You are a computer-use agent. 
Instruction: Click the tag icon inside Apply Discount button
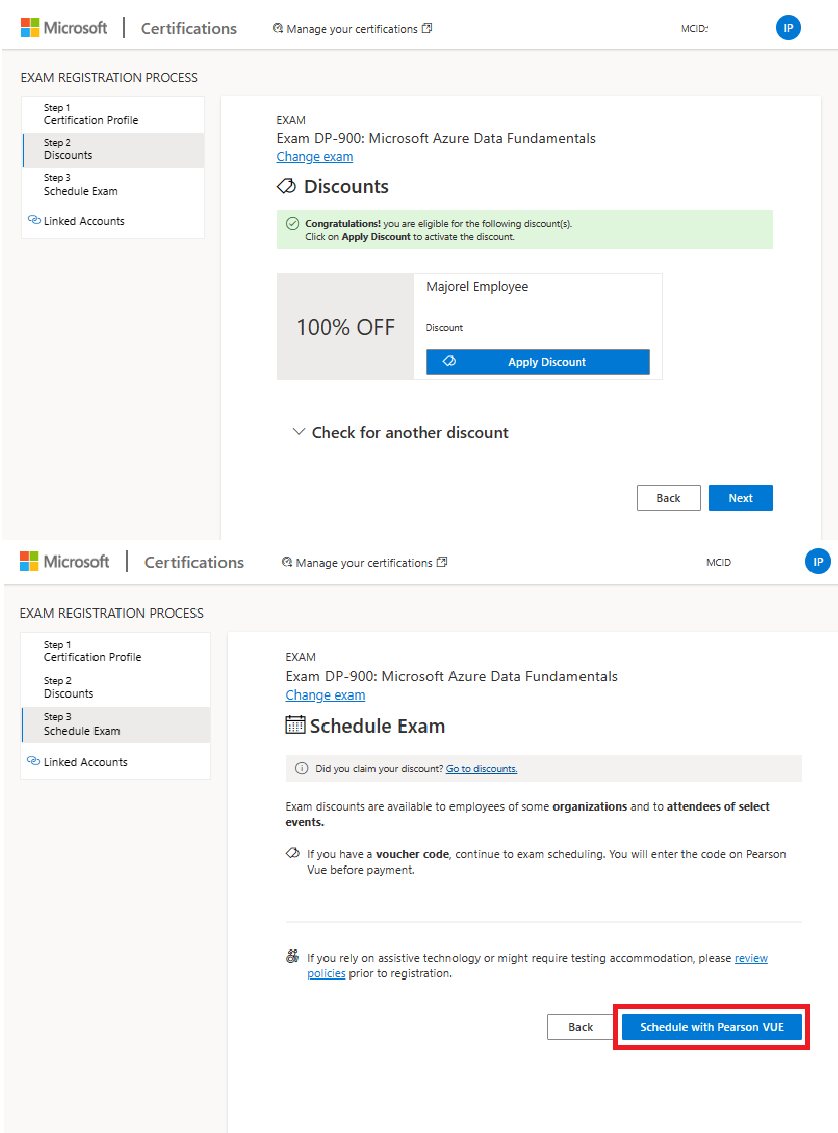point(449,361)
